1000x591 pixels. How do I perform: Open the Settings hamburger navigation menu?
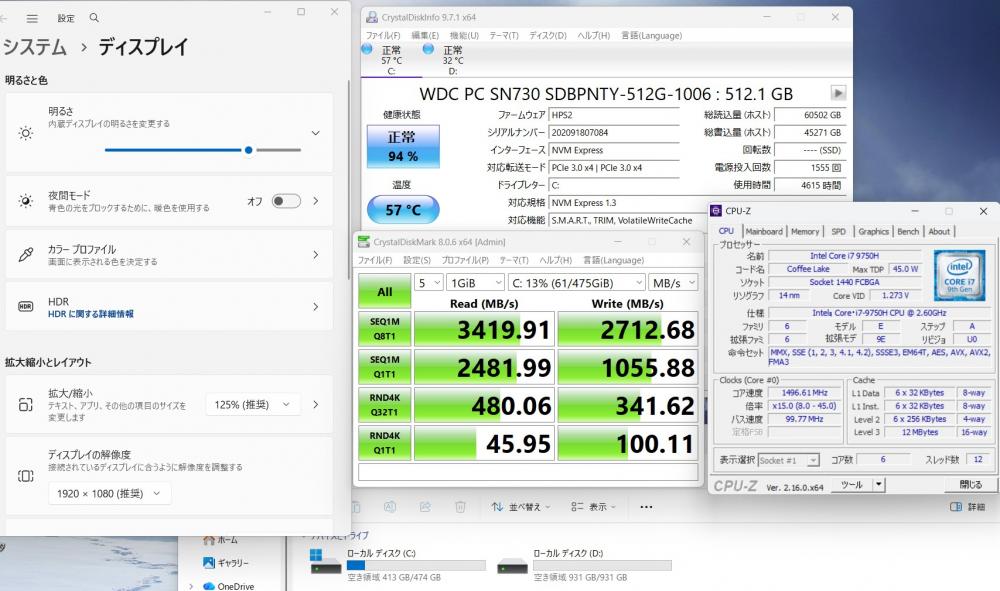pyautogui.click(x=32, y=18)
